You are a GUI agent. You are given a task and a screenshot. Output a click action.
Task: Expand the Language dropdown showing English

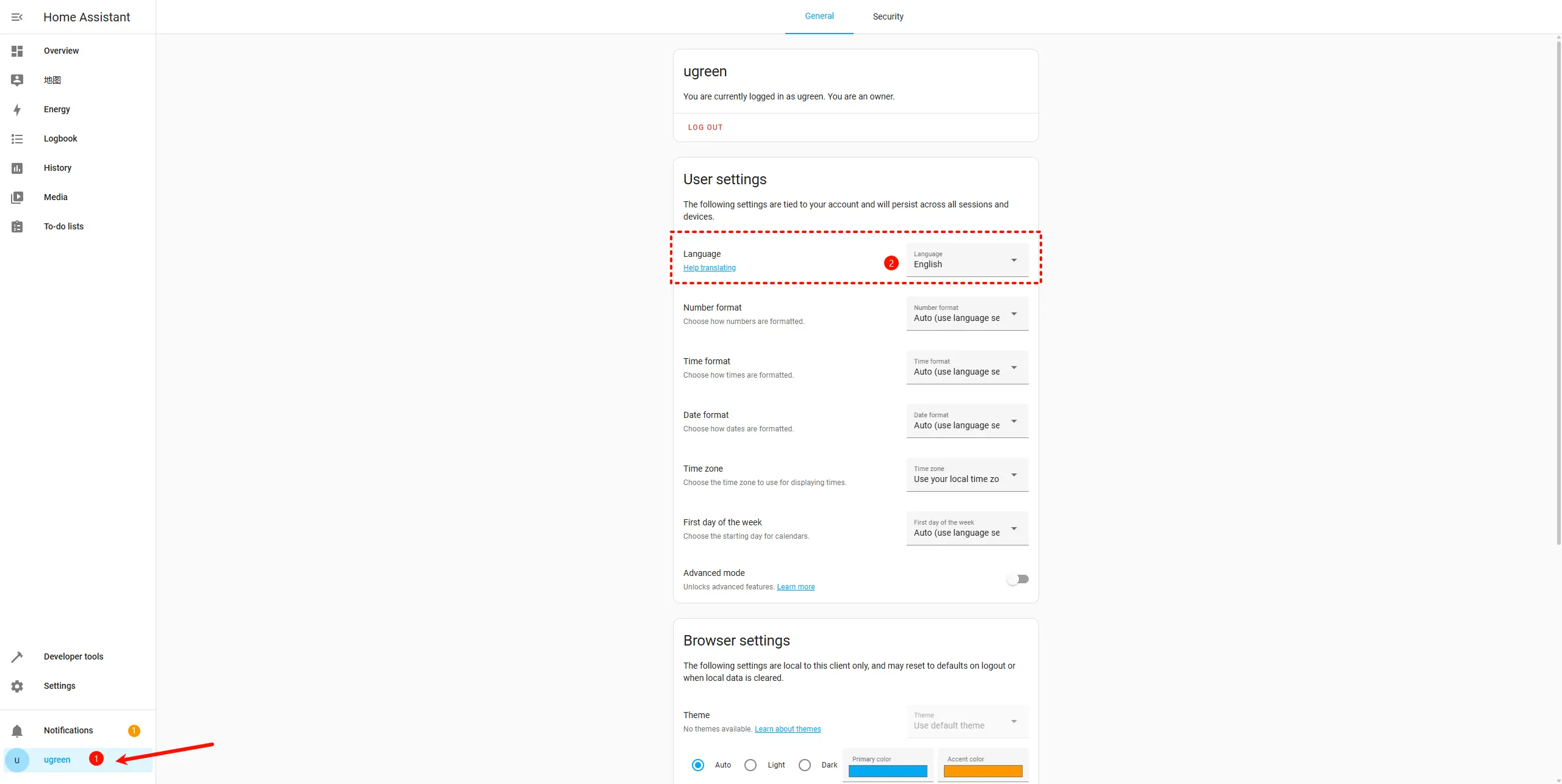(x=967, y=261)
